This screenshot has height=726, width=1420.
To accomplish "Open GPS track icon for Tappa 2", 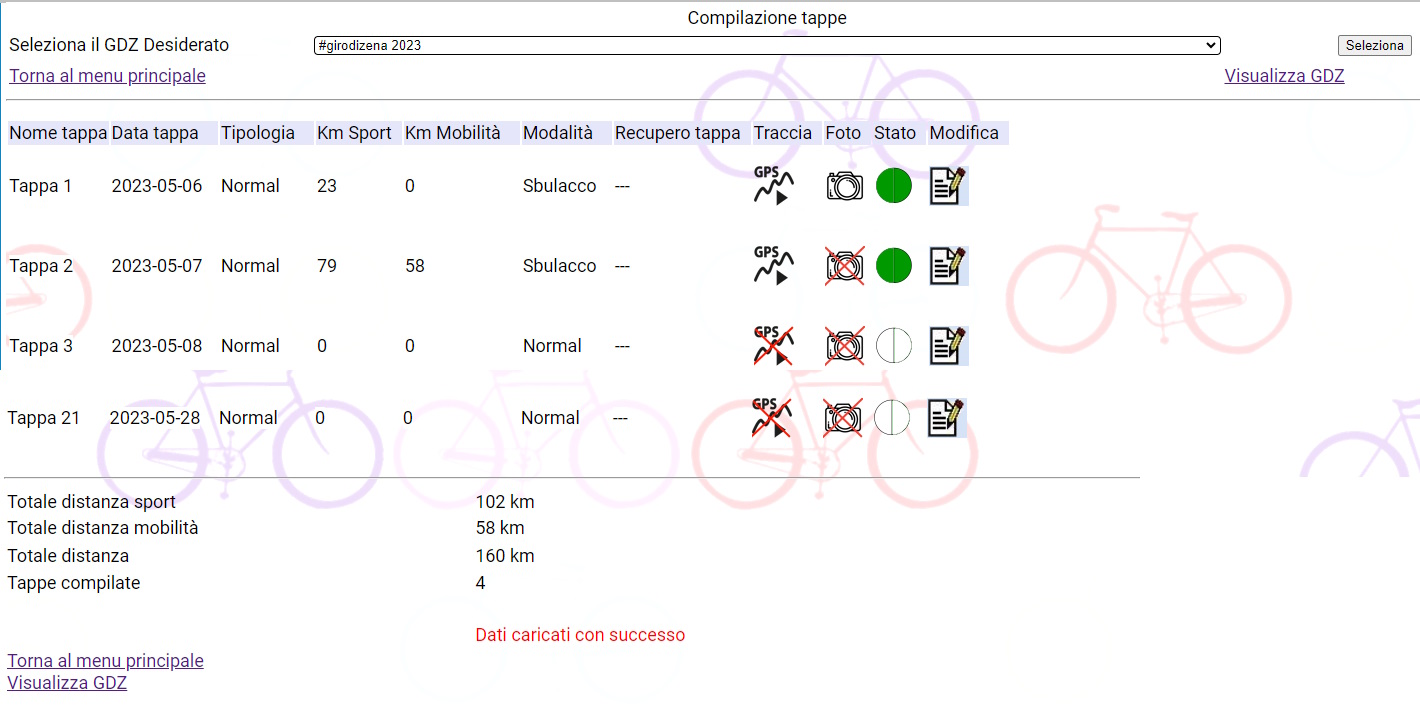I will [772, 266].
